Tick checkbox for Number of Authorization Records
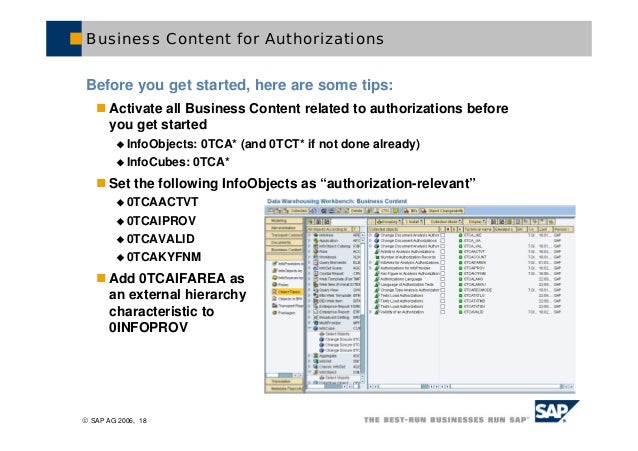Screen dimensions: 638x451 [x=443, y=257]
